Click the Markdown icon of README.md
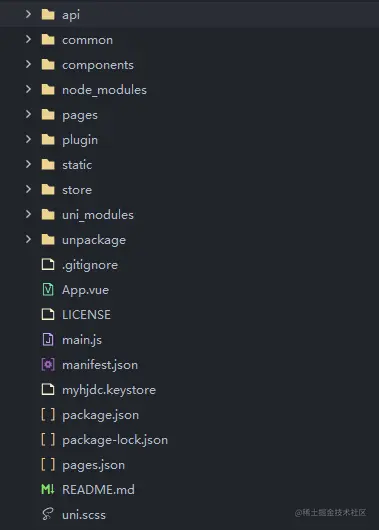 (48, 489)
